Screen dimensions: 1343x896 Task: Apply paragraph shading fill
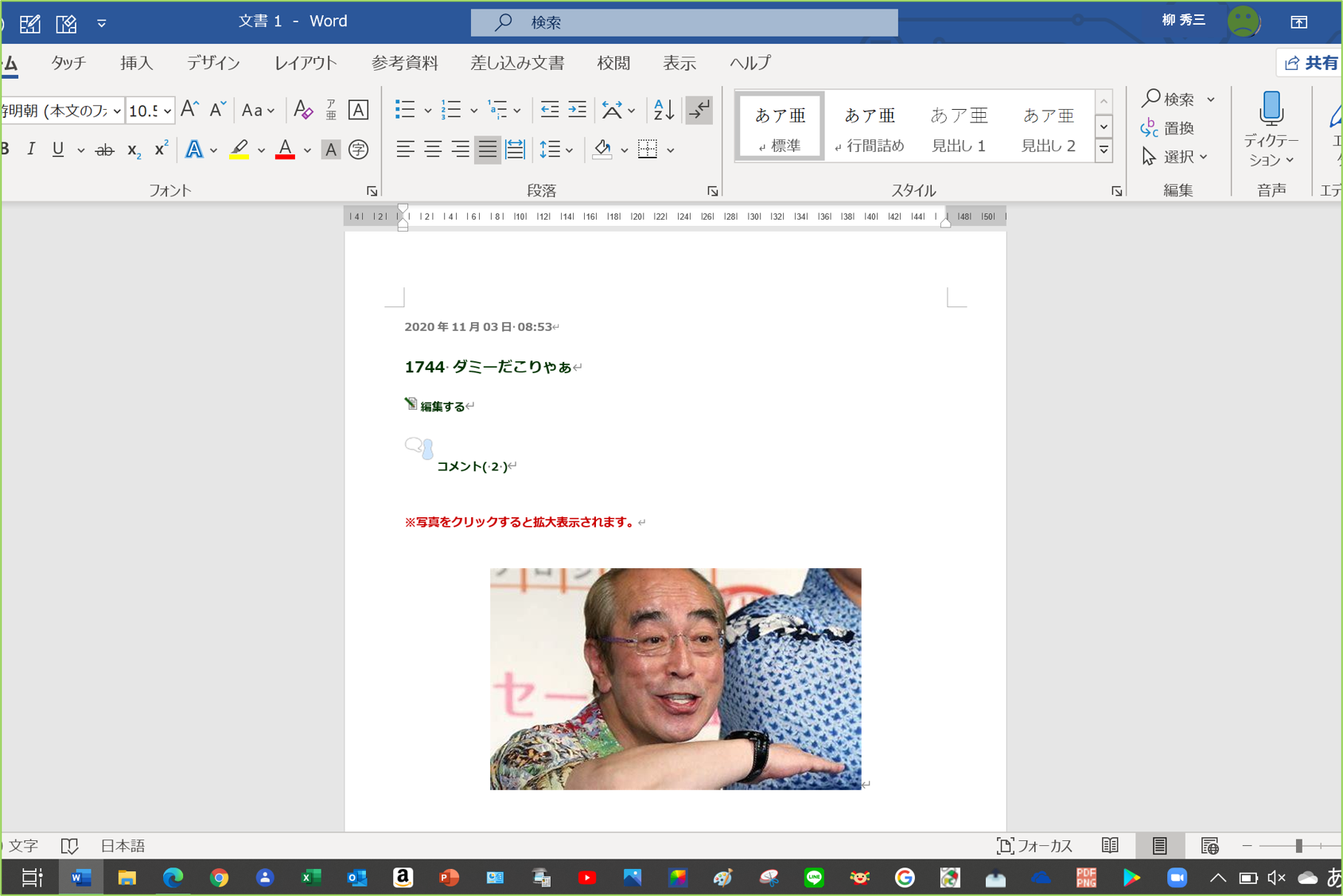(602, 149)
